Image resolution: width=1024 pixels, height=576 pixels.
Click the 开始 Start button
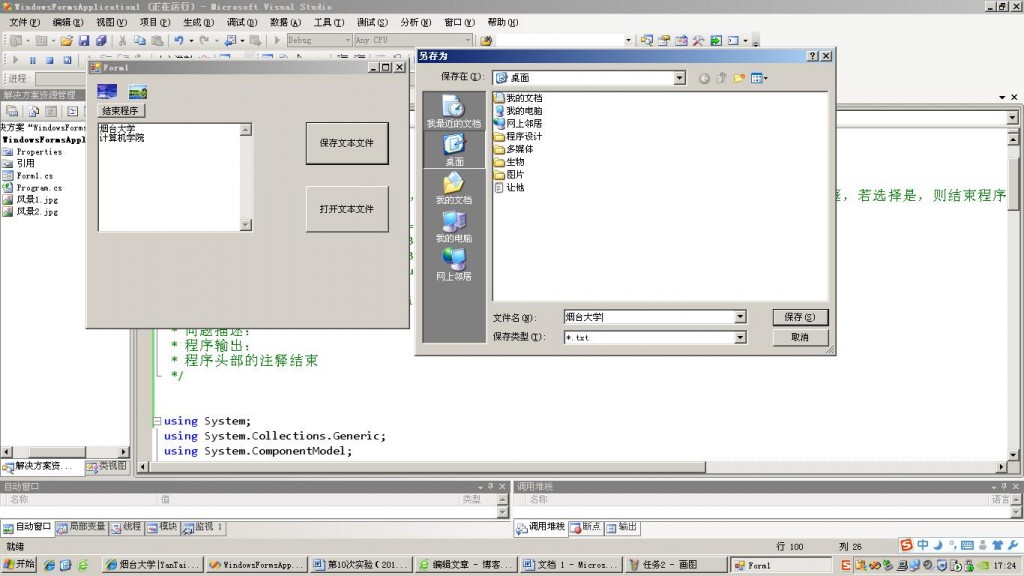(19, 565)
